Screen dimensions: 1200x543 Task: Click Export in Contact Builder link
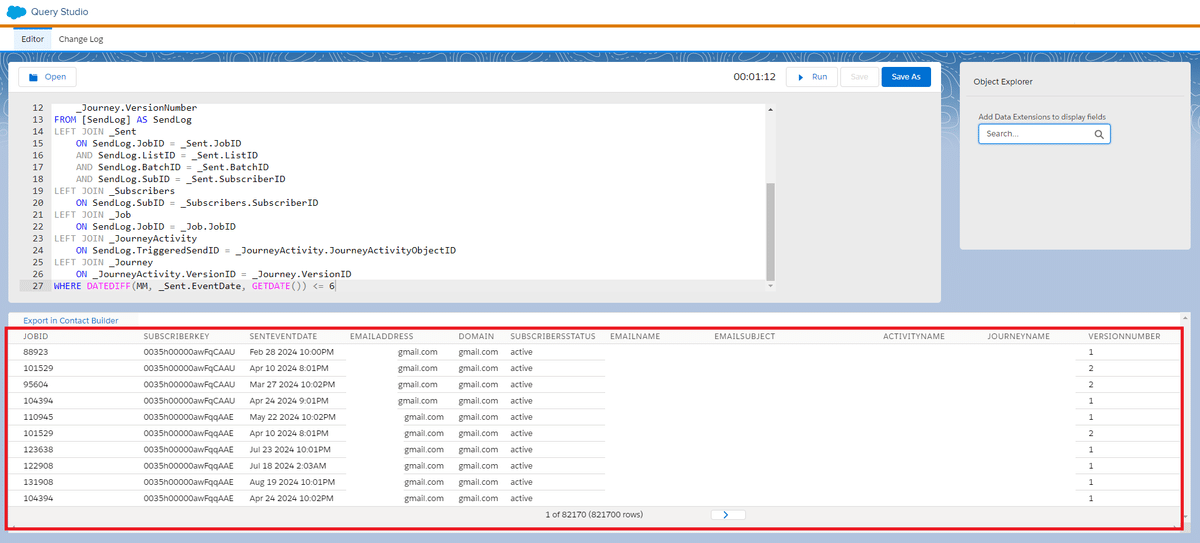pos(71,320)
